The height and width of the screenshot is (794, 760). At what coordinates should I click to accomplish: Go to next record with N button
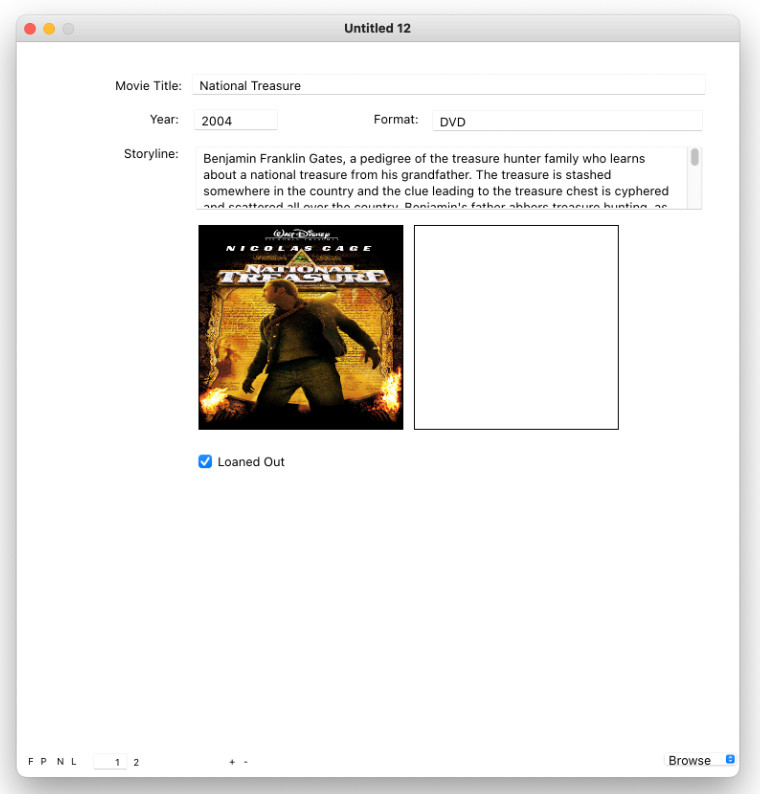[x=60, y=762]
